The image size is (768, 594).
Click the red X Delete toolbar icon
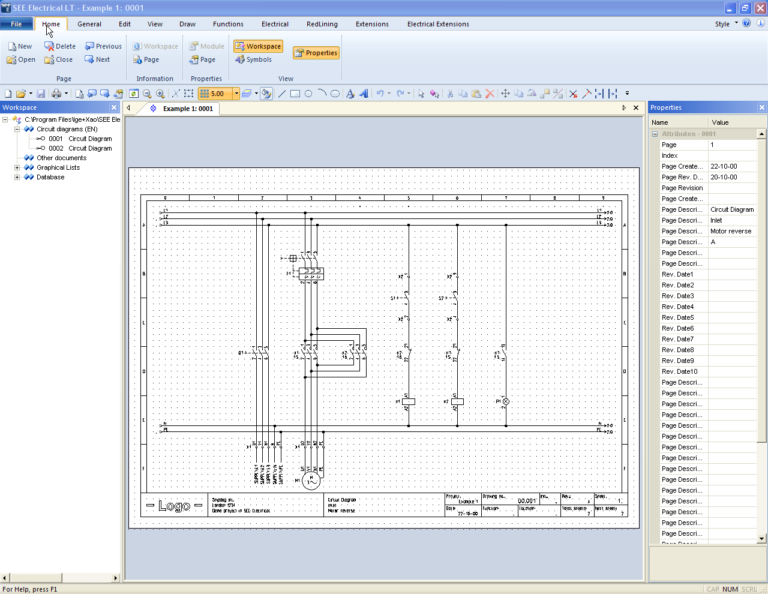coord(489,94)
